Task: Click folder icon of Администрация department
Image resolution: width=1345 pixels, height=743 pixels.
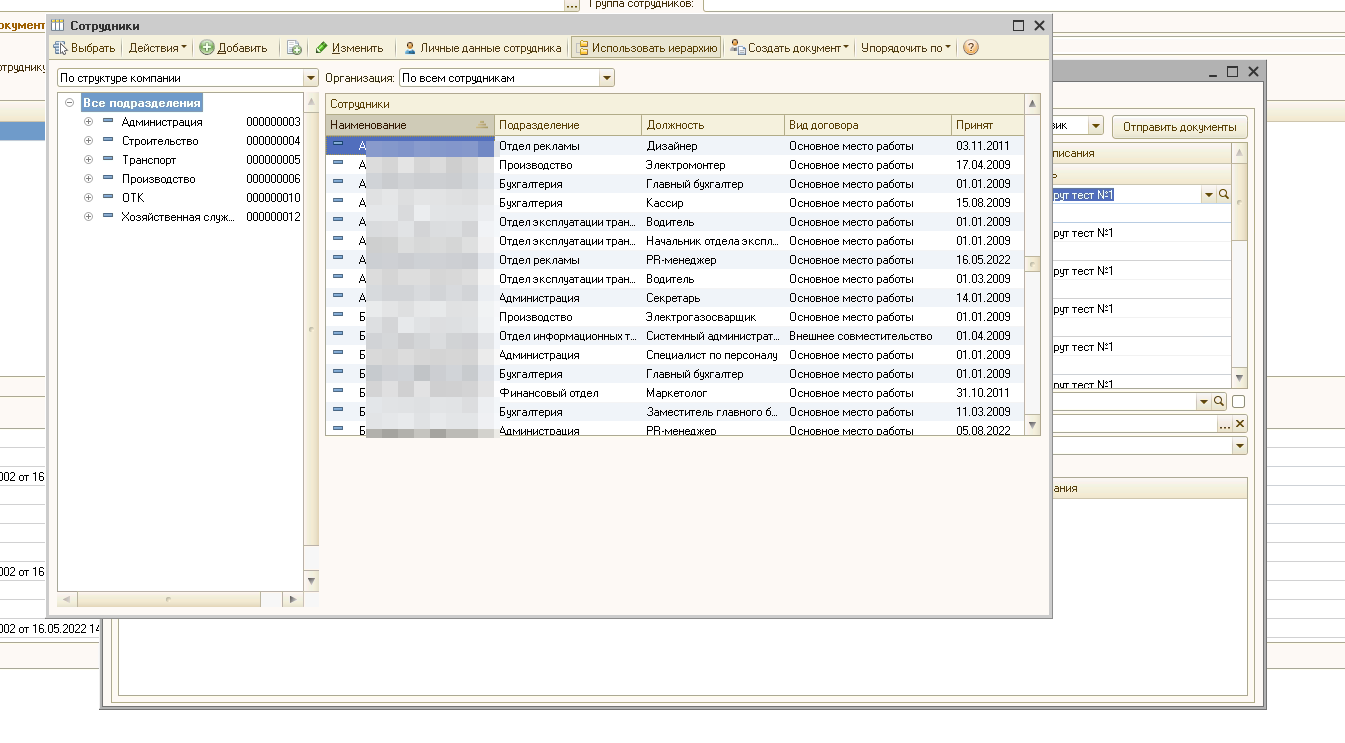Action: pos(108,122)
